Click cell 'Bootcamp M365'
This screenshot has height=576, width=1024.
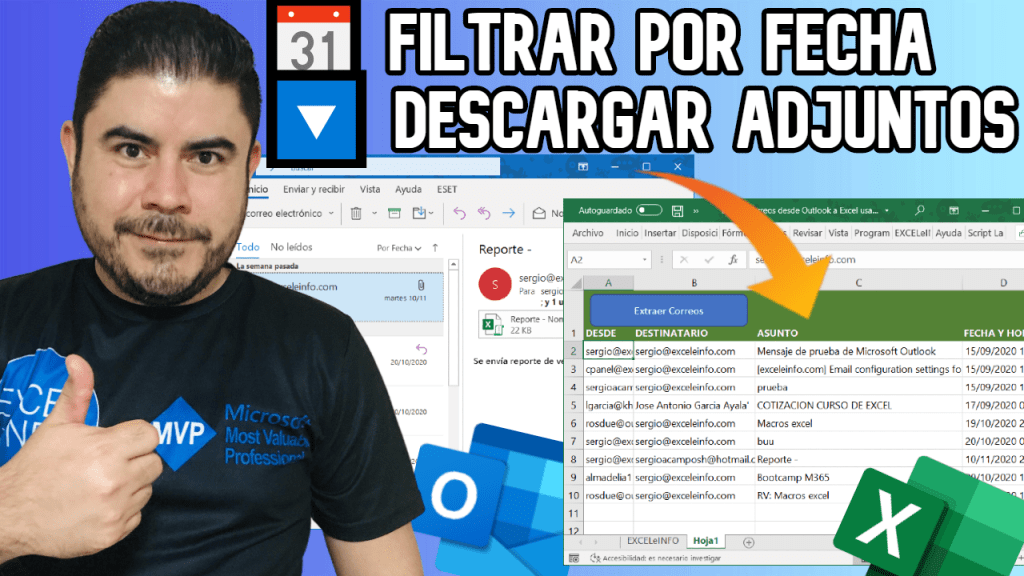tap(858, 477)
